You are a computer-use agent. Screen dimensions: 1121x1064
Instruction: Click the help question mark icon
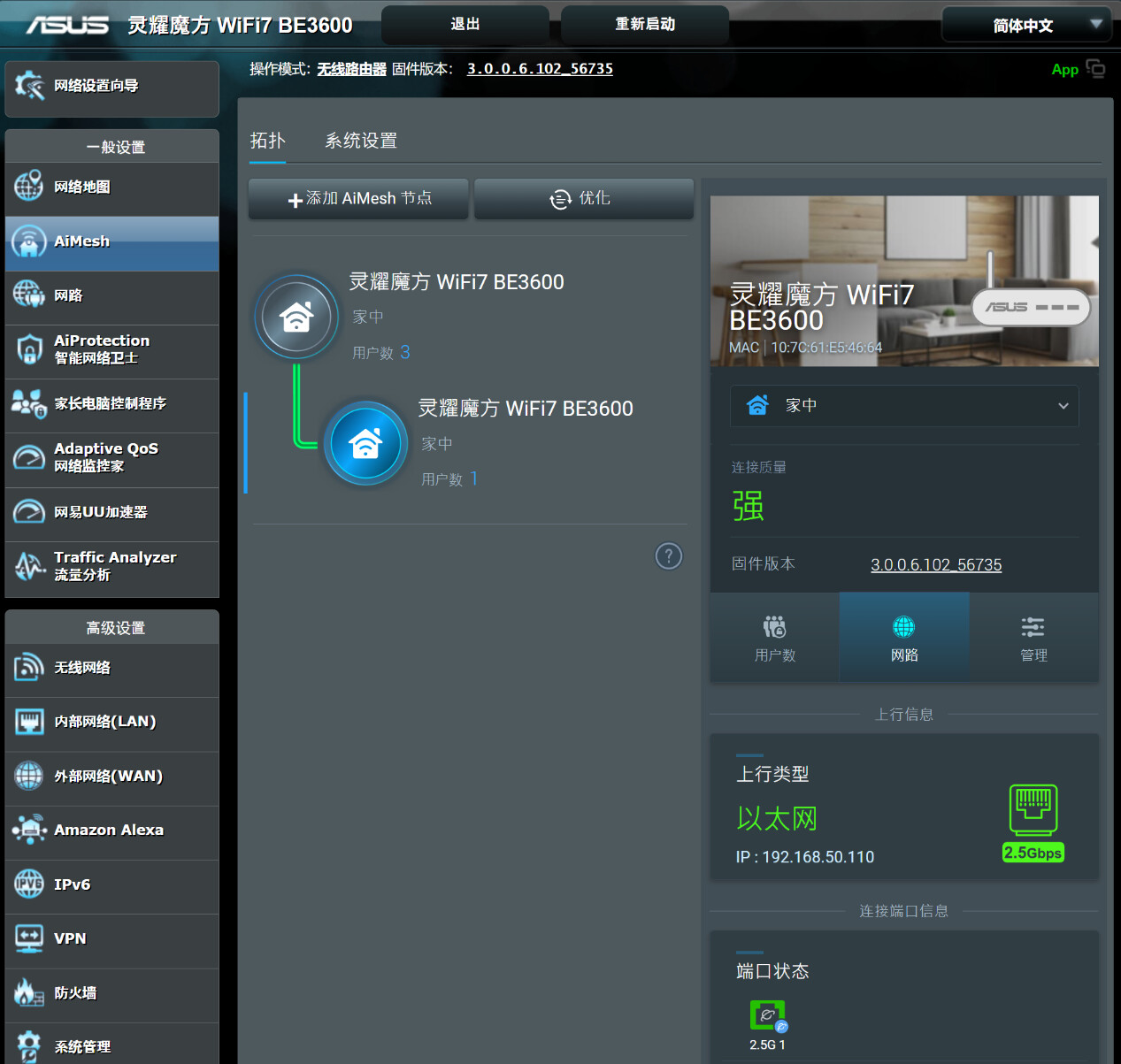[x=668, y=556]
